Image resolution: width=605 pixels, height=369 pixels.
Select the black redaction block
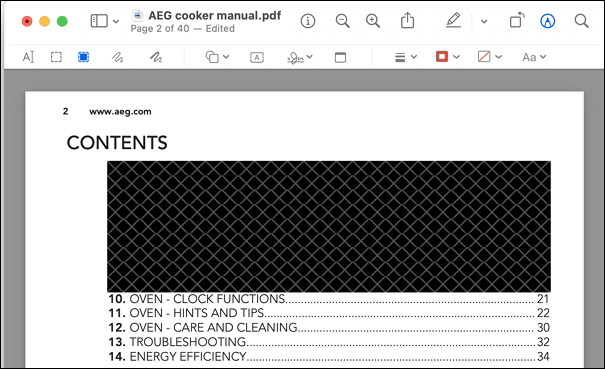tap(329, 226)
